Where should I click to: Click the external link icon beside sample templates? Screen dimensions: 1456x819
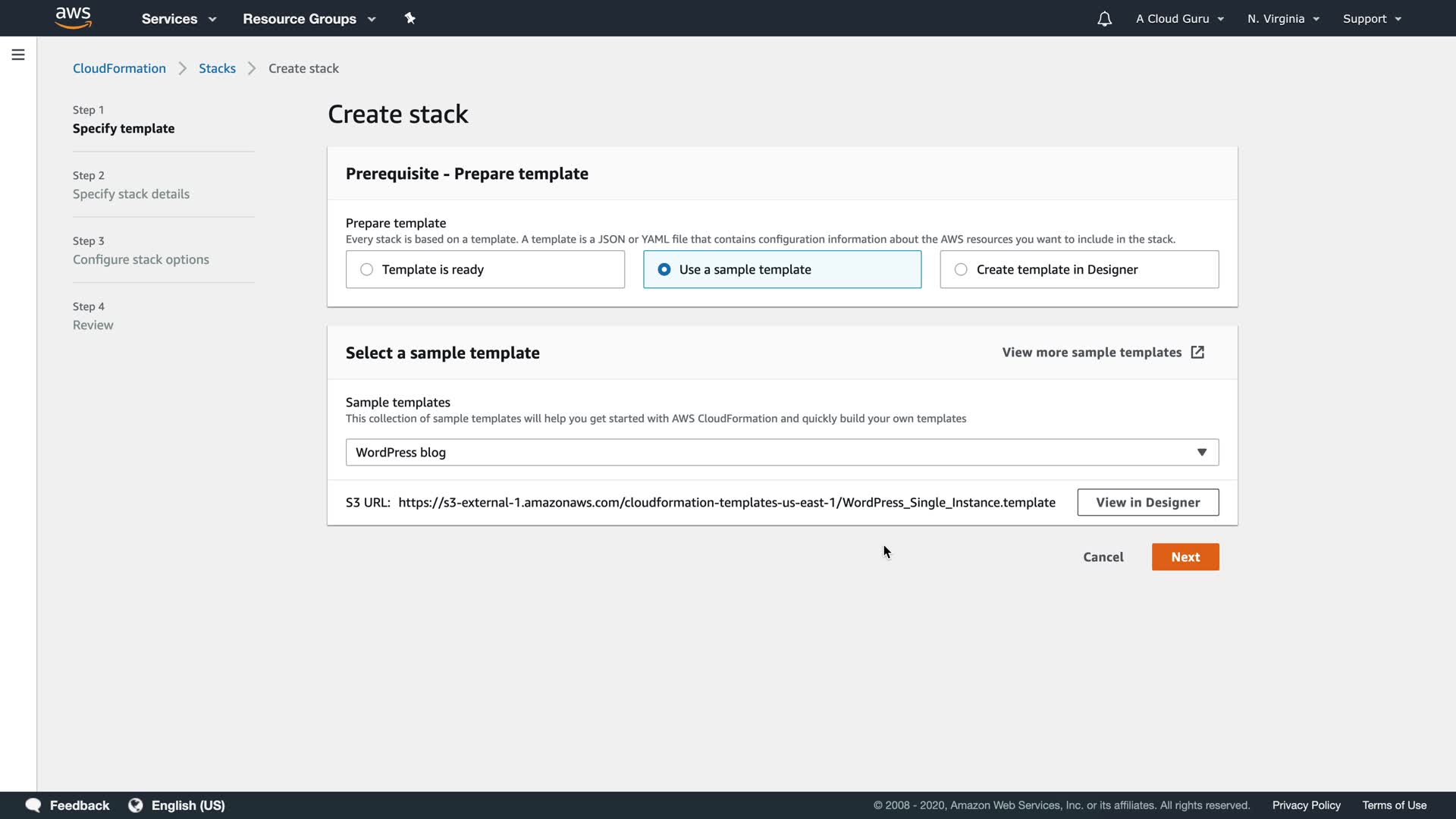[x=1197, y=353]
